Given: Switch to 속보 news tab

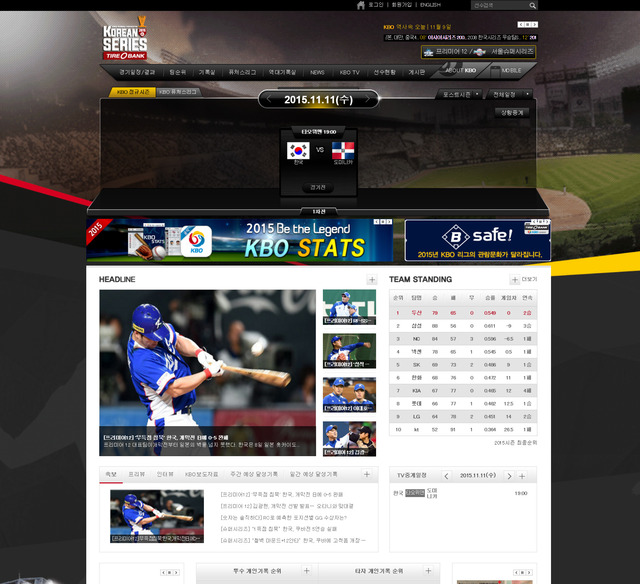Looking at the screenshot, I should (111, 474).
